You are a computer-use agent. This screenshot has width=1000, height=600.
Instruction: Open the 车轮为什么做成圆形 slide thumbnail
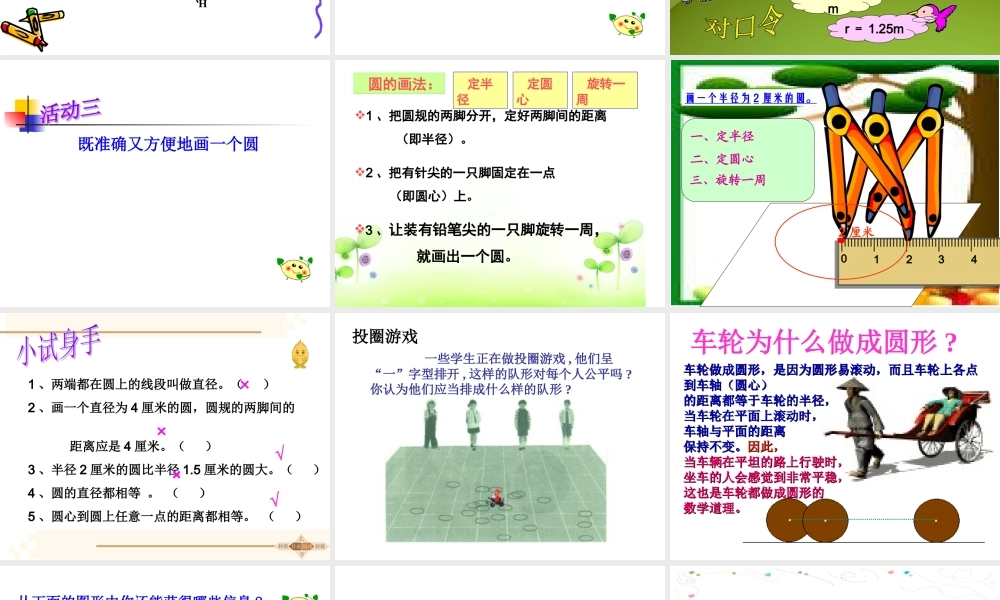tap(835, 435)
